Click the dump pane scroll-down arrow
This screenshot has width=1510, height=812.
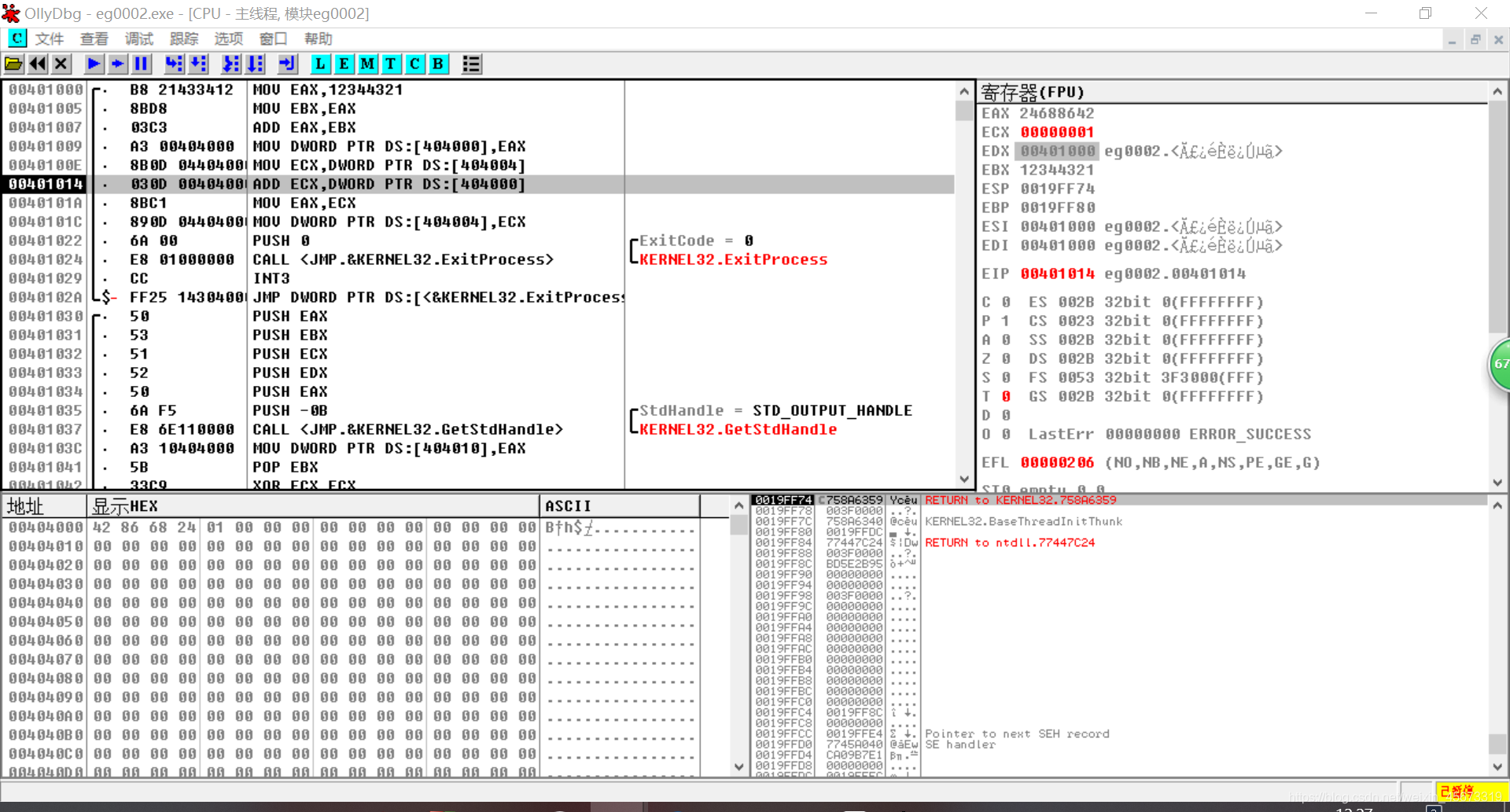coord(738,766)
